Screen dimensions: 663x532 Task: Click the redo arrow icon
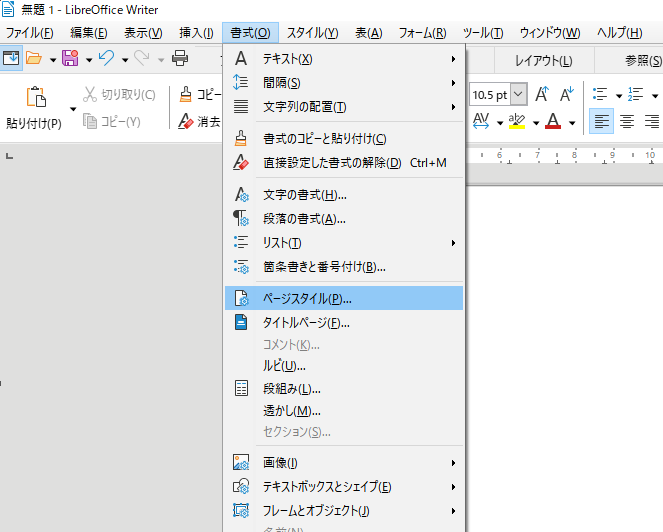point(142,58)
